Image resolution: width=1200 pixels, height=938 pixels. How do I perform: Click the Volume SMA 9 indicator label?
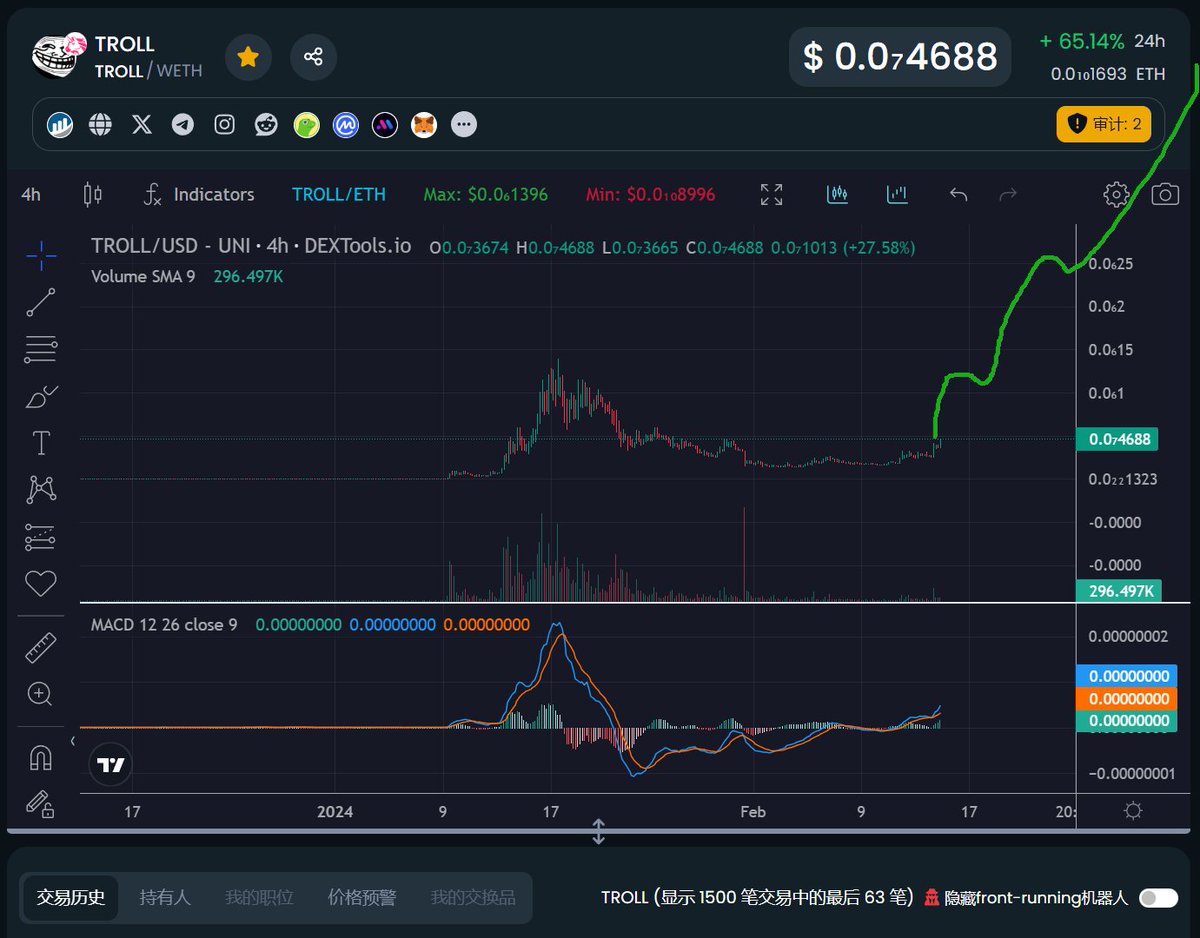(143, 276)
